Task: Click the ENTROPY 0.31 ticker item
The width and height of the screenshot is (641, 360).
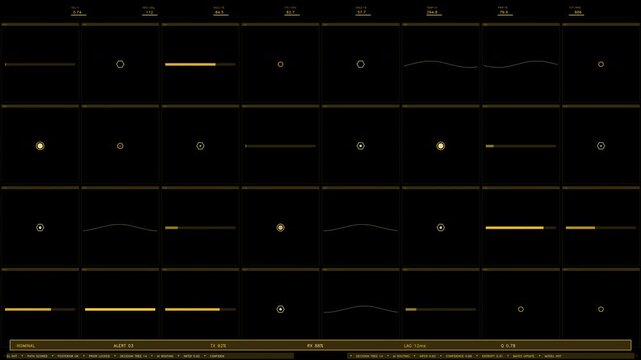Action: pos(492,356)
